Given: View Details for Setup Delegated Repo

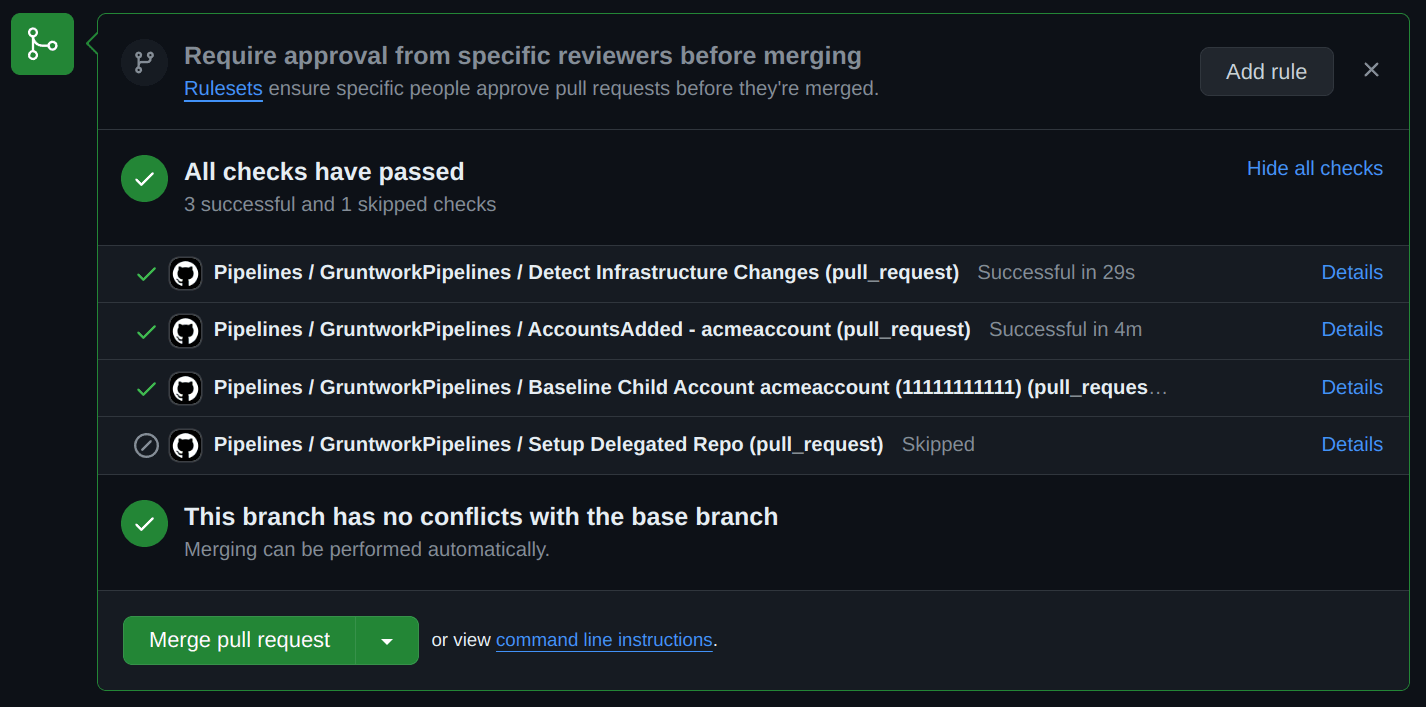Looking at the screenshot, I should pyautogui.click(x=1352, y=444).
